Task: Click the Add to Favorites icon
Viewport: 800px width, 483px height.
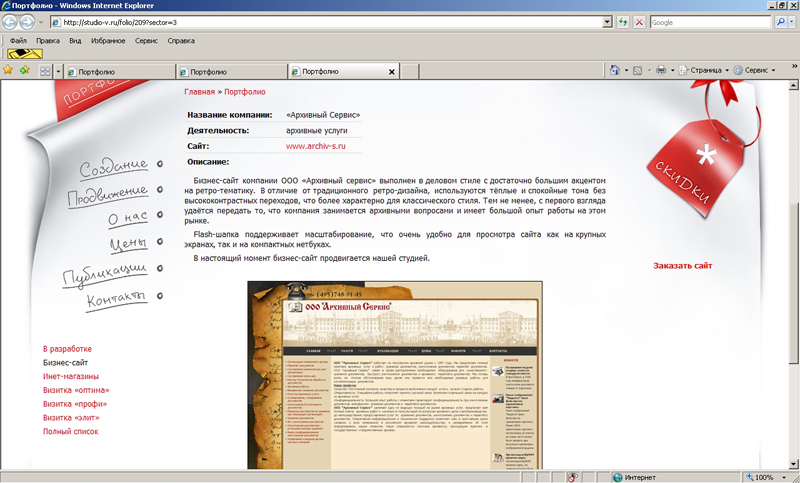Action: (x=24, y=70)
